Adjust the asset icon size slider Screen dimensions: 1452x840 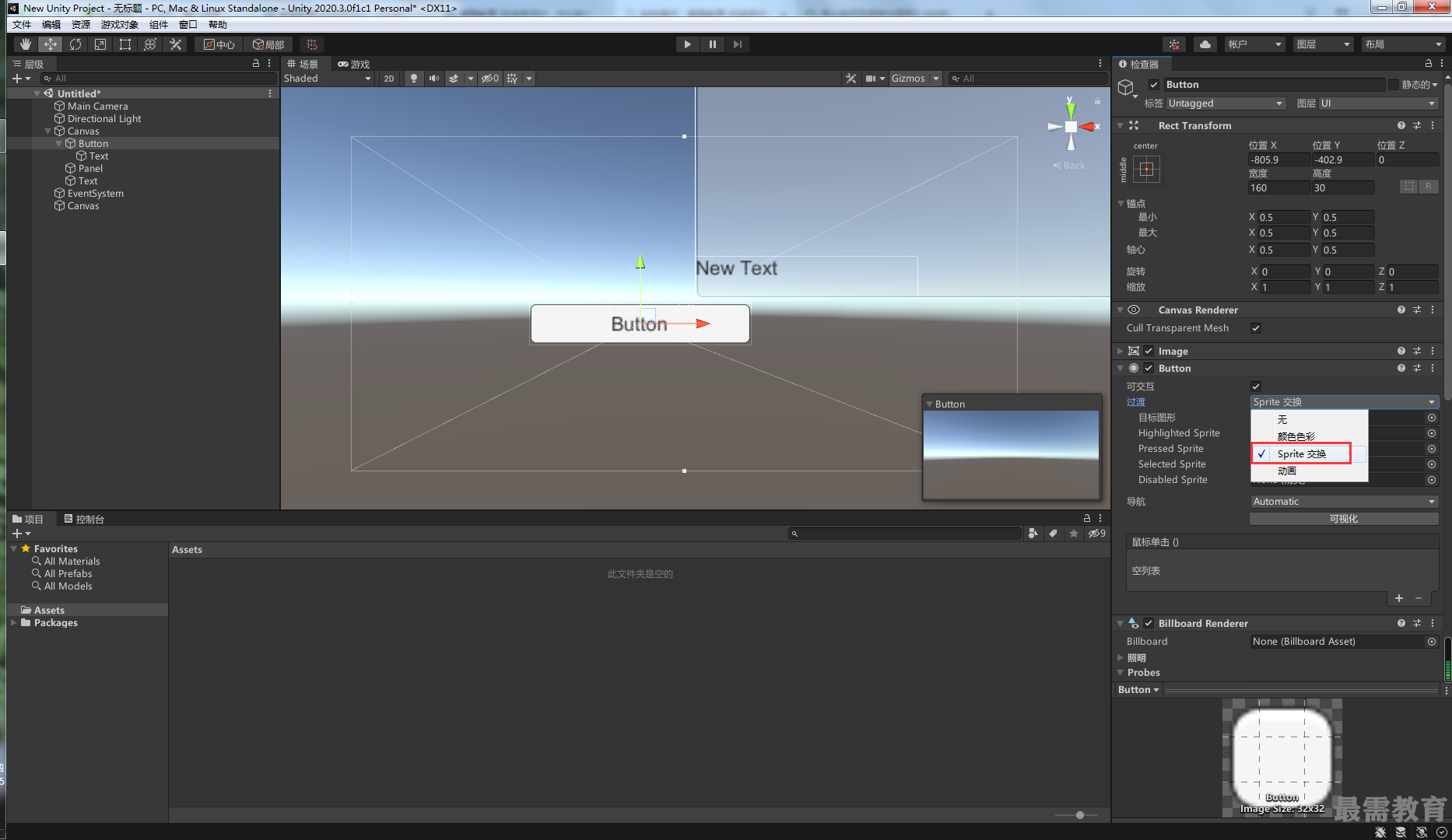pyautogui.click(x=1079, y=815)
